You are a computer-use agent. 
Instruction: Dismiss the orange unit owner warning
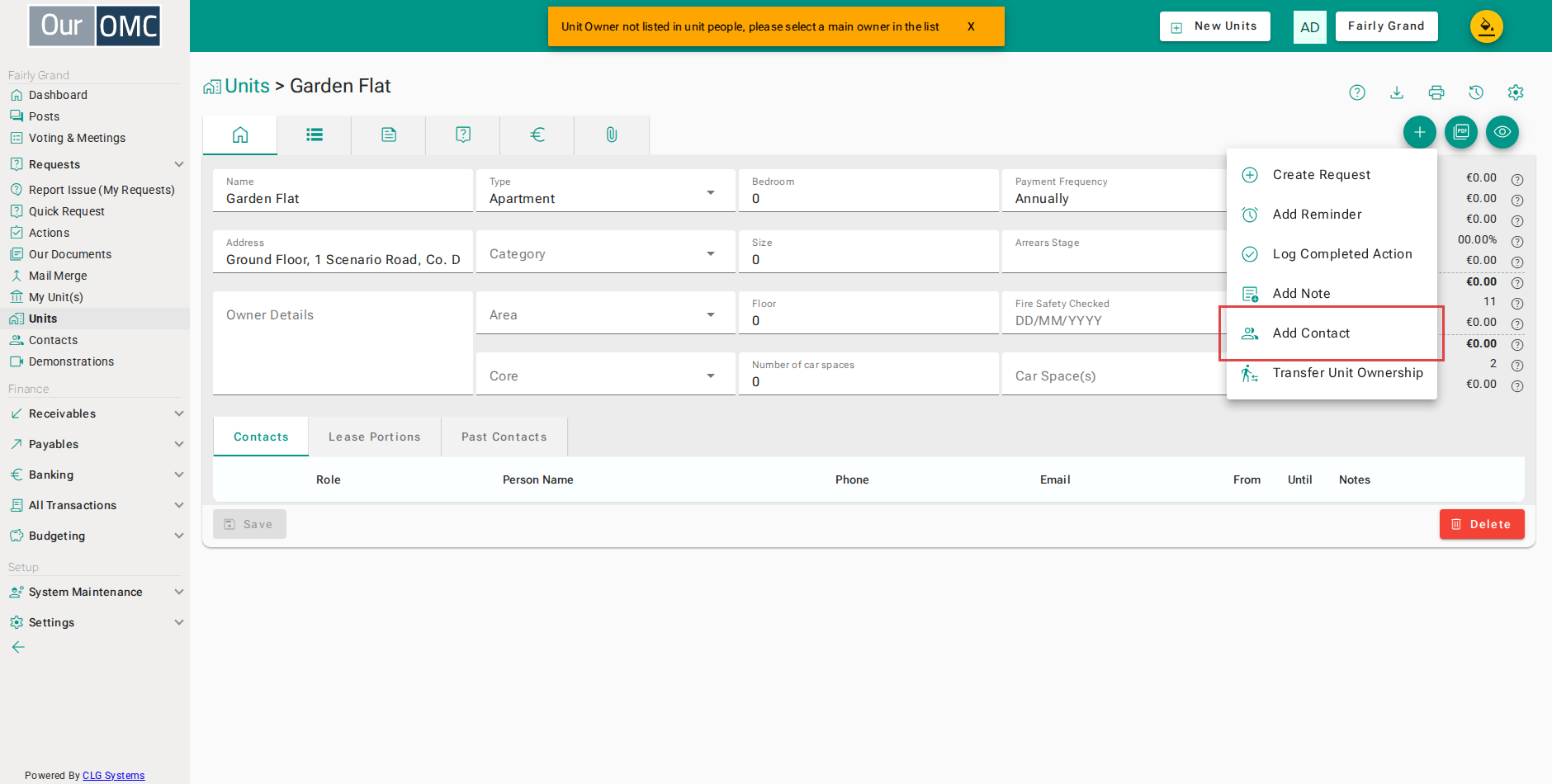click(971, 26)
